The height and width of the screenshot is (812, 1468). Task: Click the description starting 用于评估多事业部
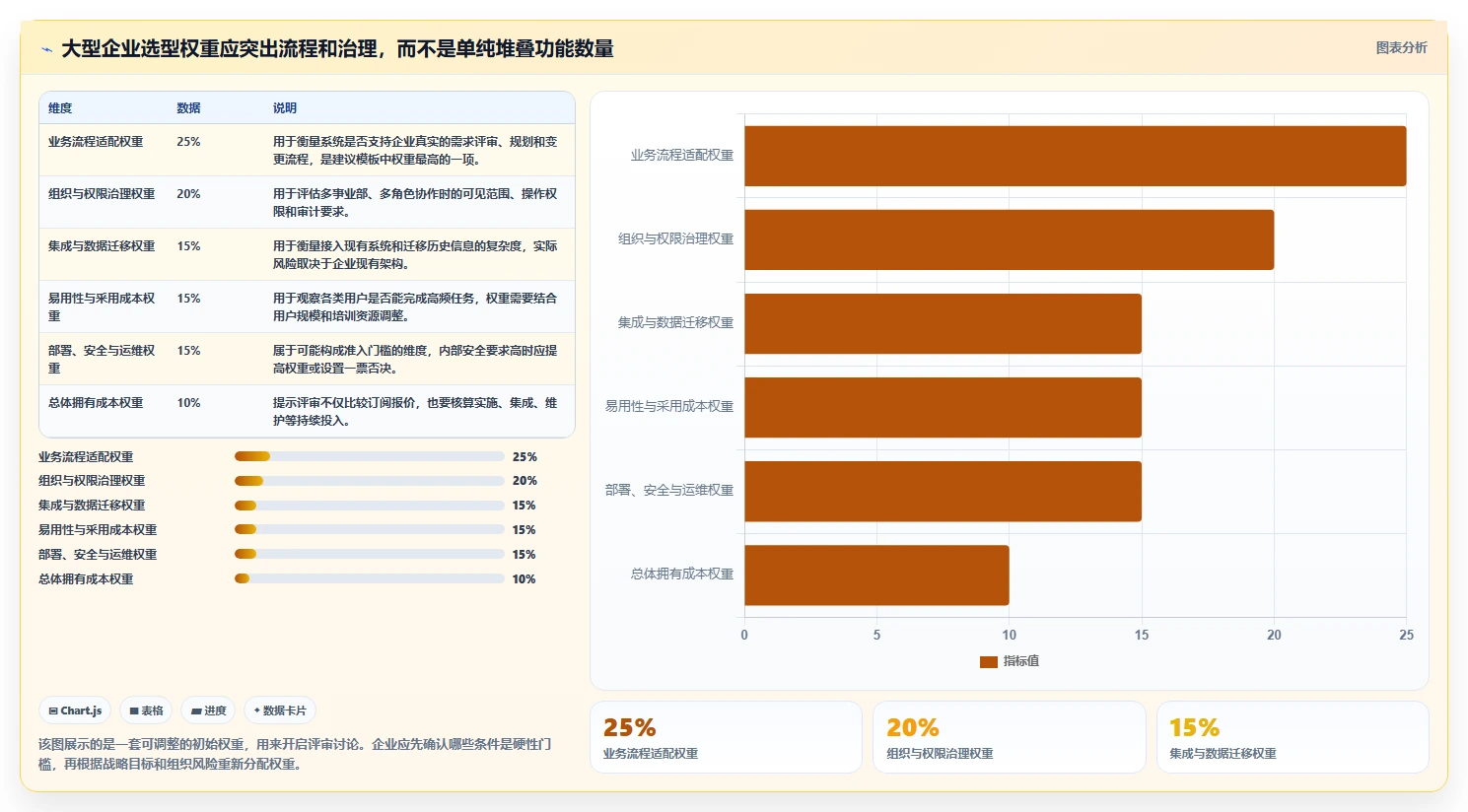415,203
